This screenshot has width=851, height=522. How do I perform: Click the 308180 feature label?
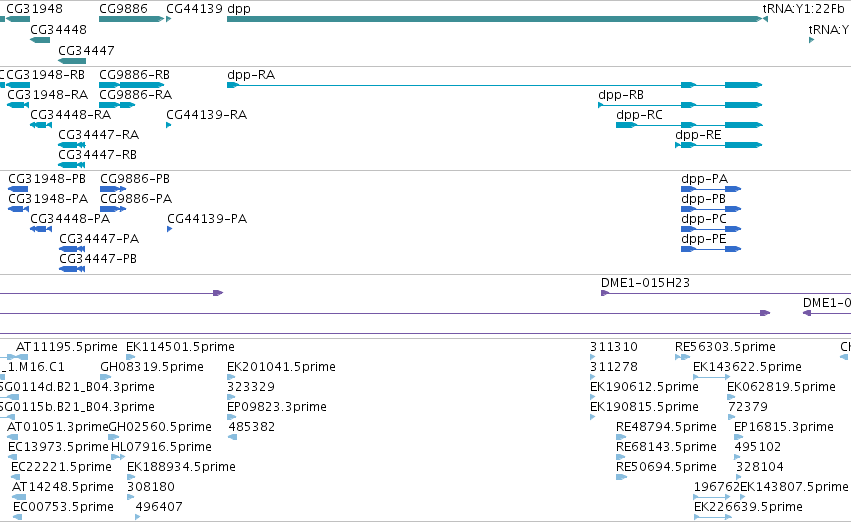(151, 487)
